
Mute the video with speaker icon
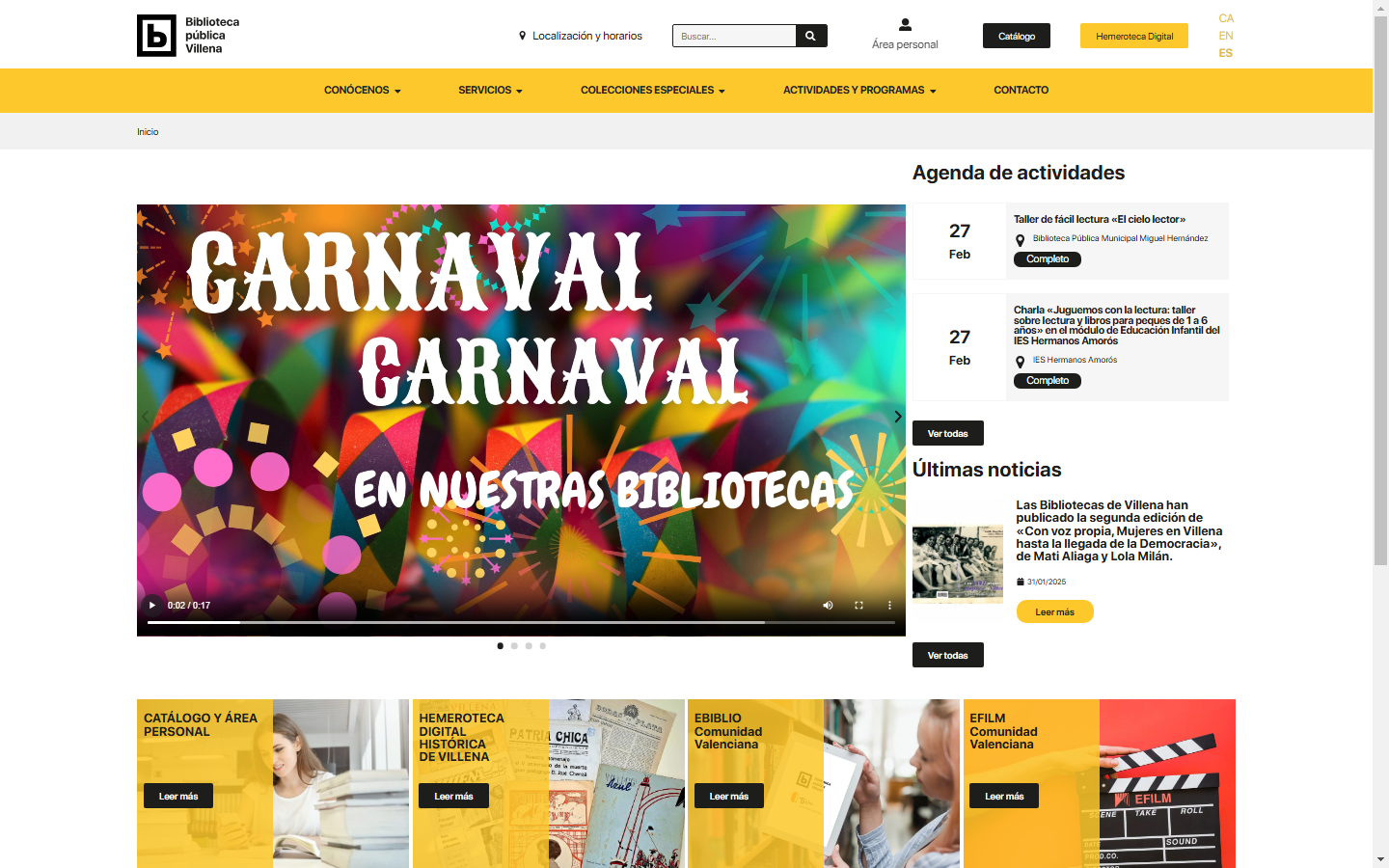coord(828,606)
